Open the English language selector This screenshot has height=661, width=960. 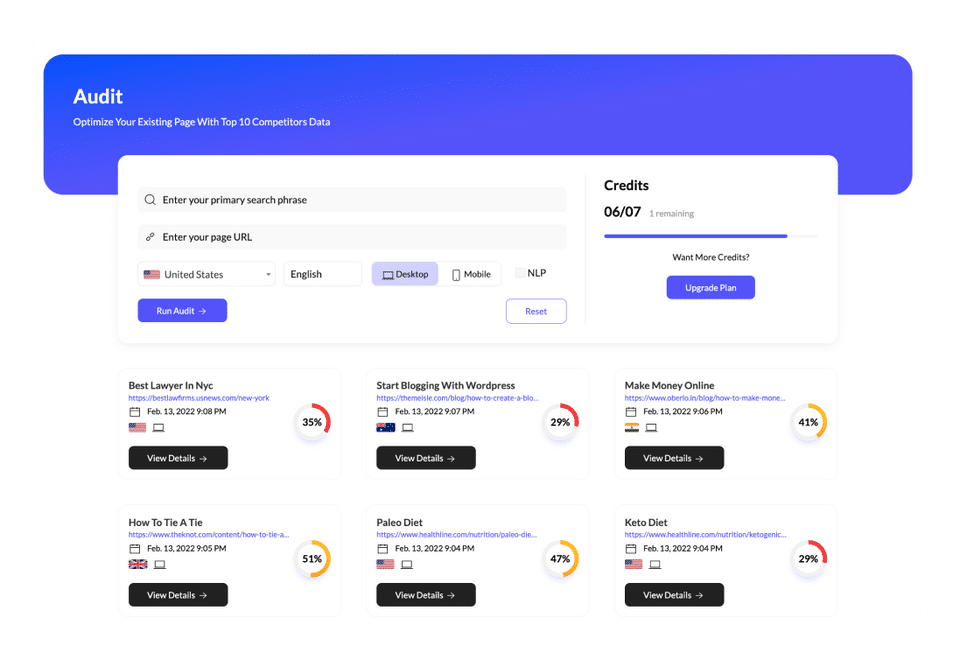(x=323, y=274)
